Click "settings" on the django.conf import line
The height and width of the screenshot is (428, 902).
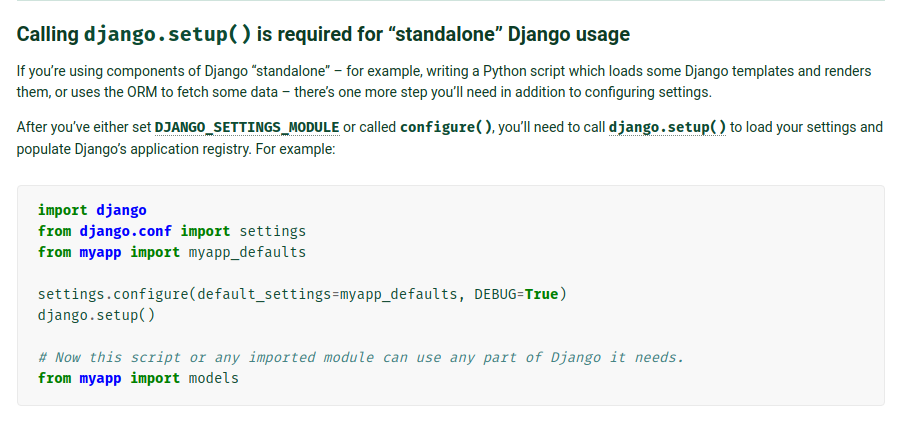(x=273, y=231)
